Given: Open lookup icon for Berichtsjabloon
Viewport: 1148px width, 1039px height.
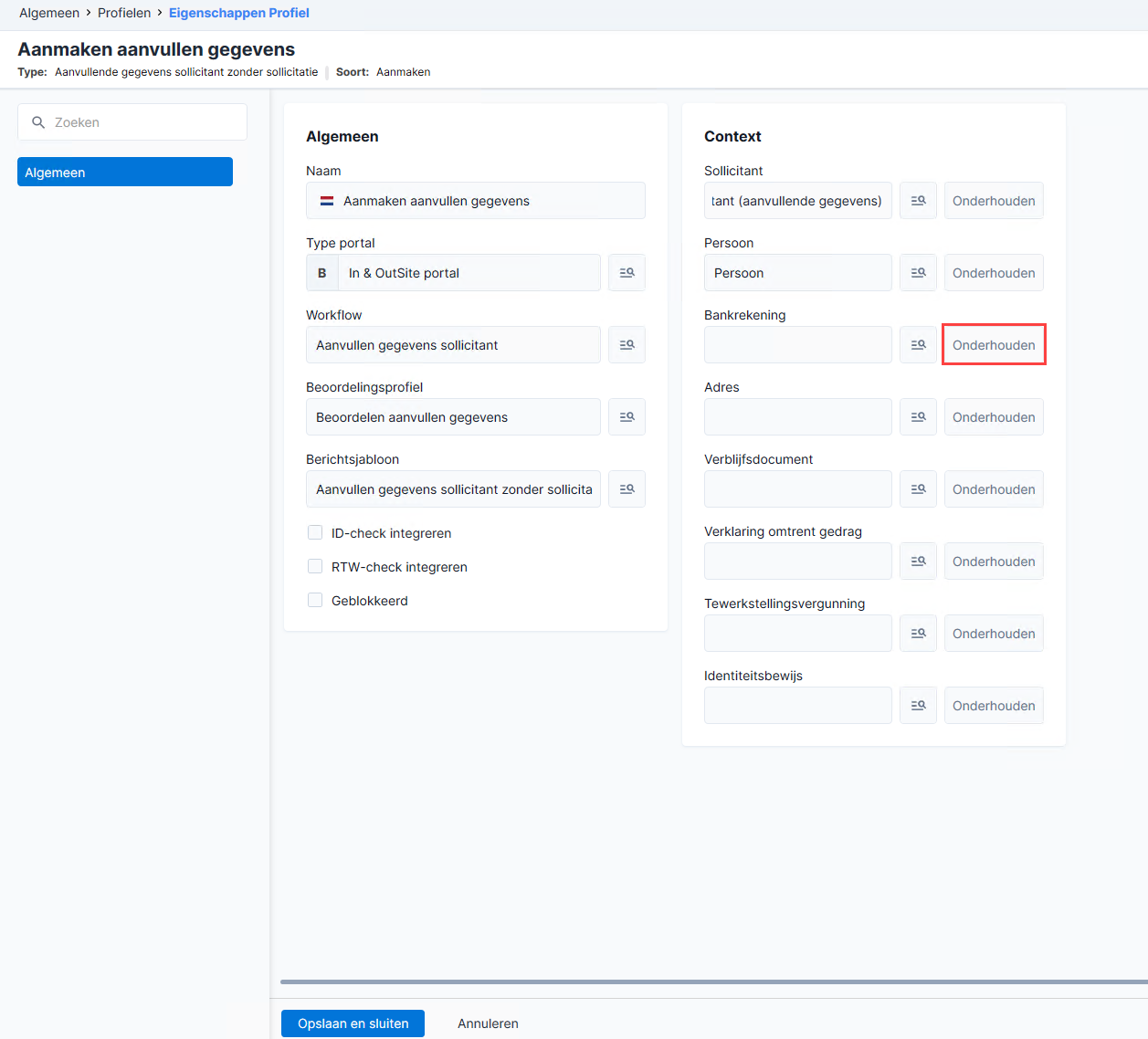Looking at the screenshot, I should (x=627, y=489).
